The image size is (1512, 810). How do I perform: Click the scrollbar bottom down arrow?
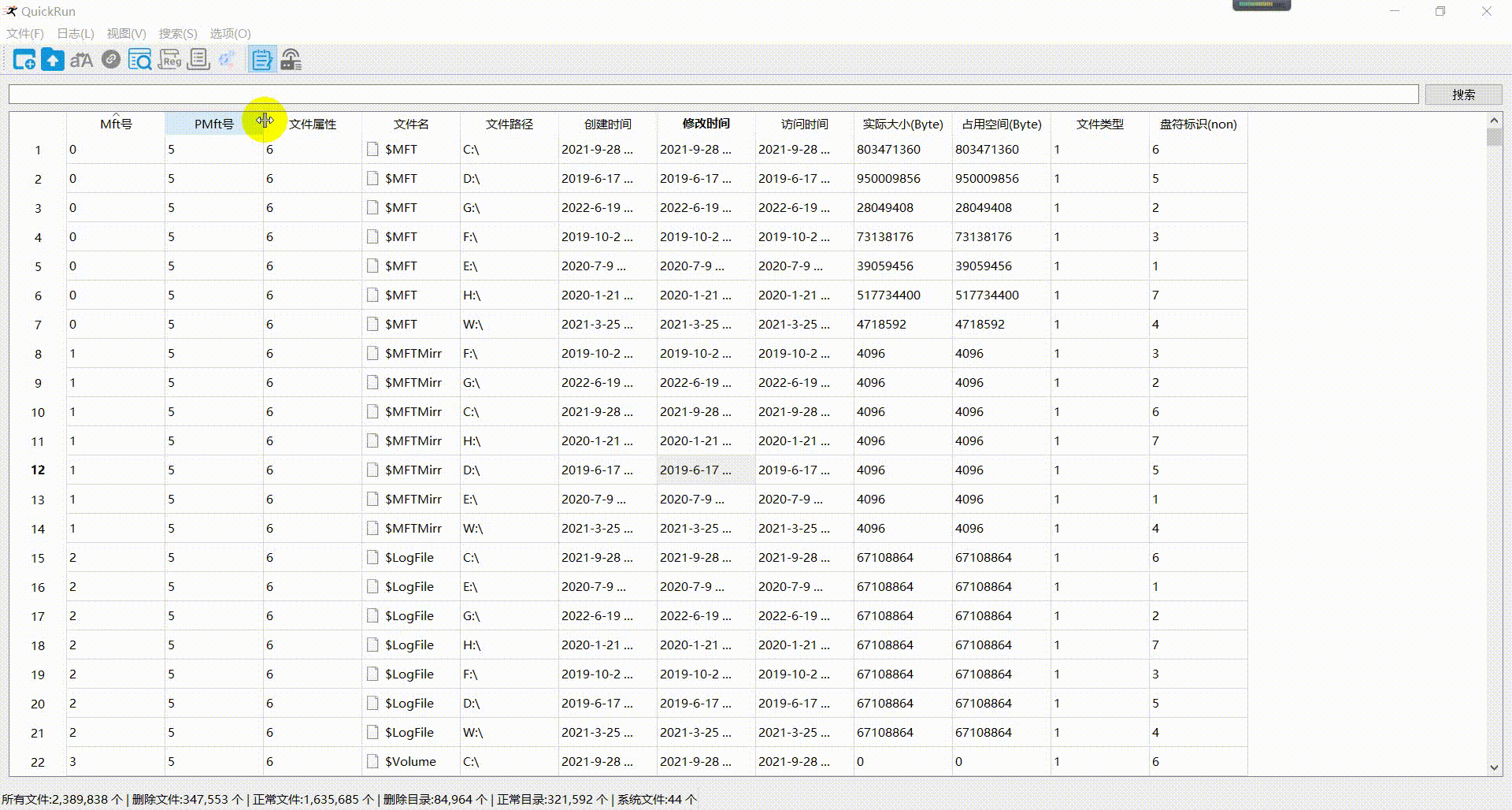[x=1494, y=767]
